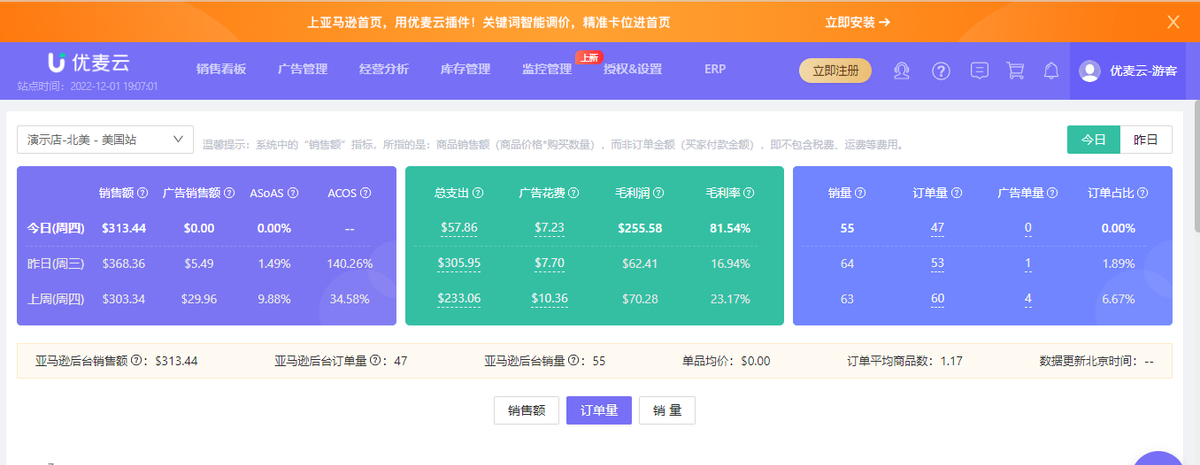
Task: Open the 库存管理 menu
Action: pos(465,70)
